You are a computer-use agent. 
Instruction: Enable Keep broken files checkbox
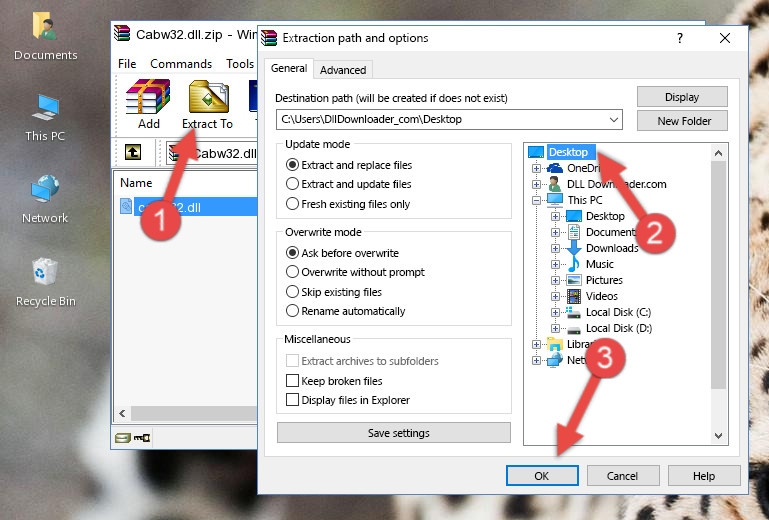pyautogui.click(x=292, y=380)
